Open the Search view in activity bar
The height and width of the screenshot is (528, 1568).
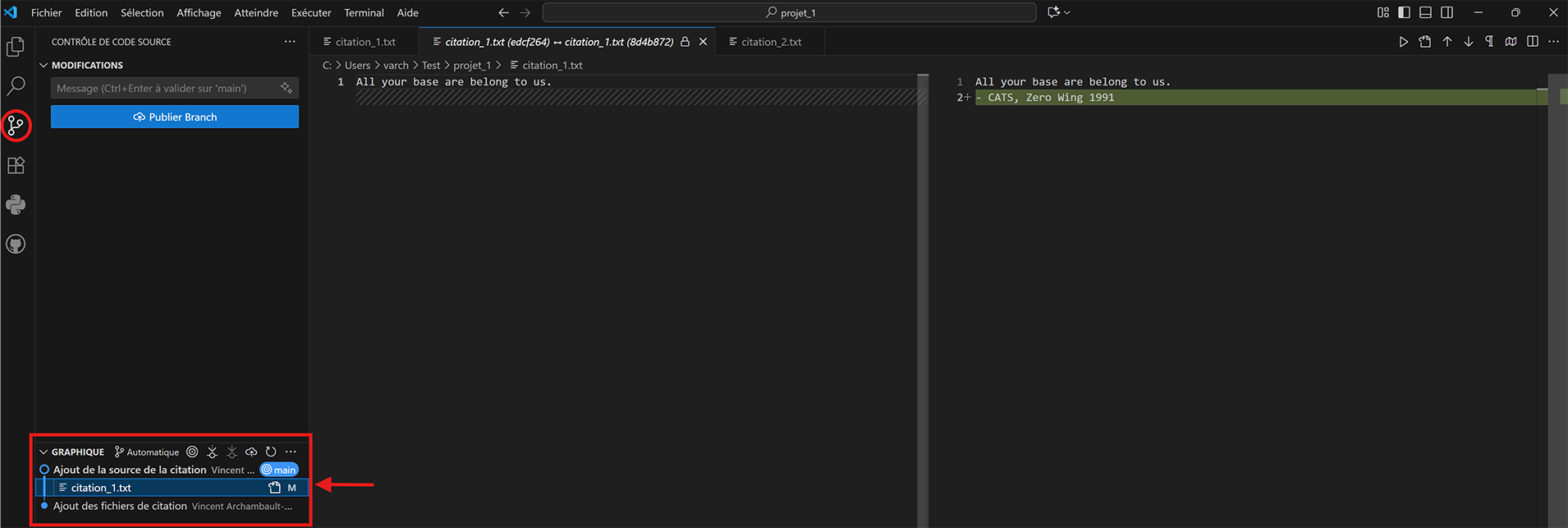pyautogui.click(x=16, y=86)
